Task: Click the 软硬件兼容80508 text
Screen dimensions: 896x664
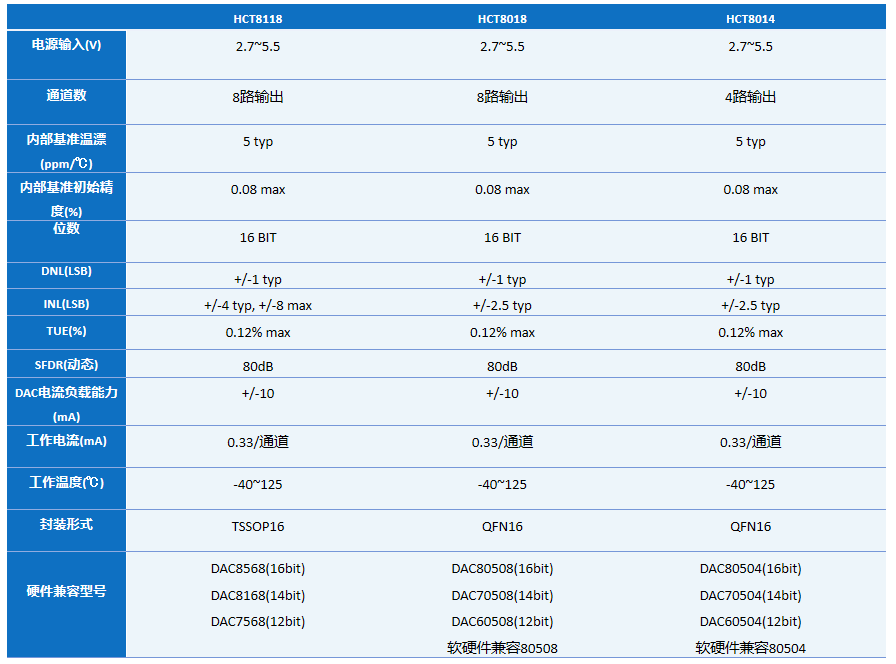Action: click(502, 648)
